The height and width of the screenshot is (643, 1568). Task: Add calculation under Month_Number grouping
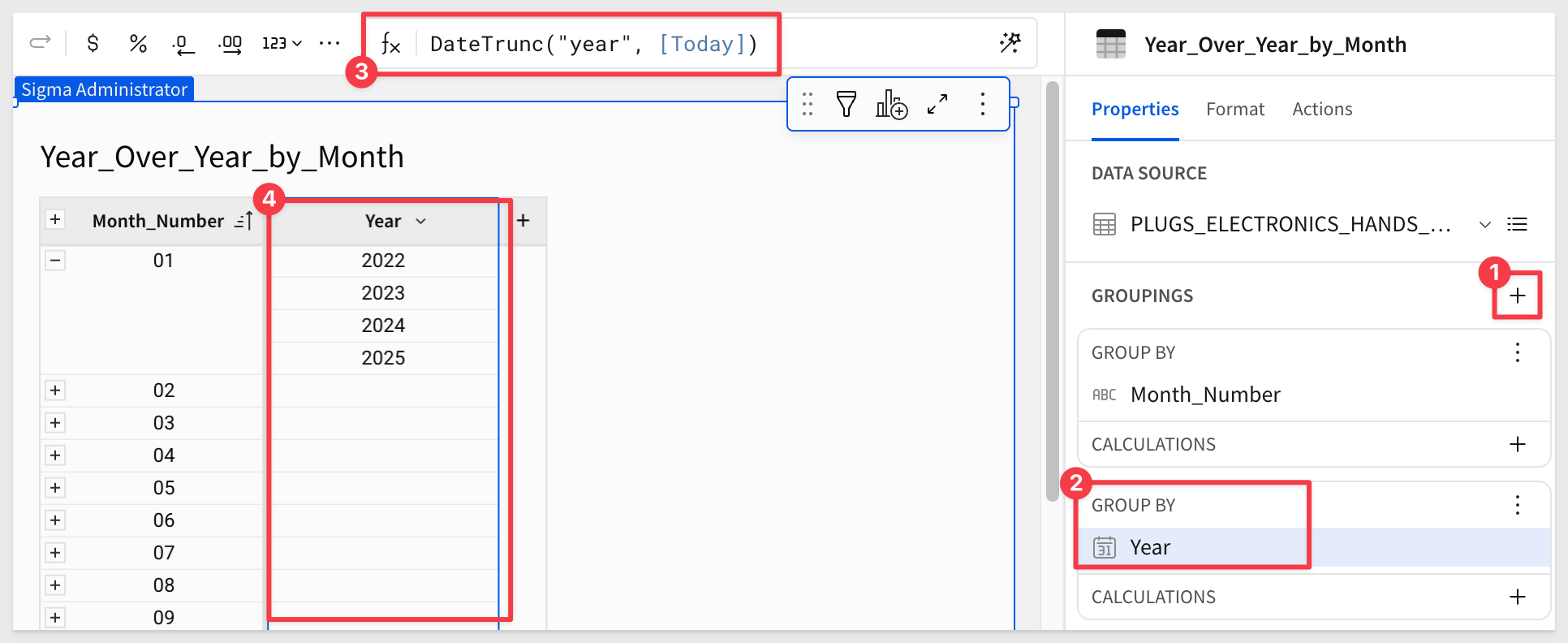pyautogui.click(x=1517, y=444)
